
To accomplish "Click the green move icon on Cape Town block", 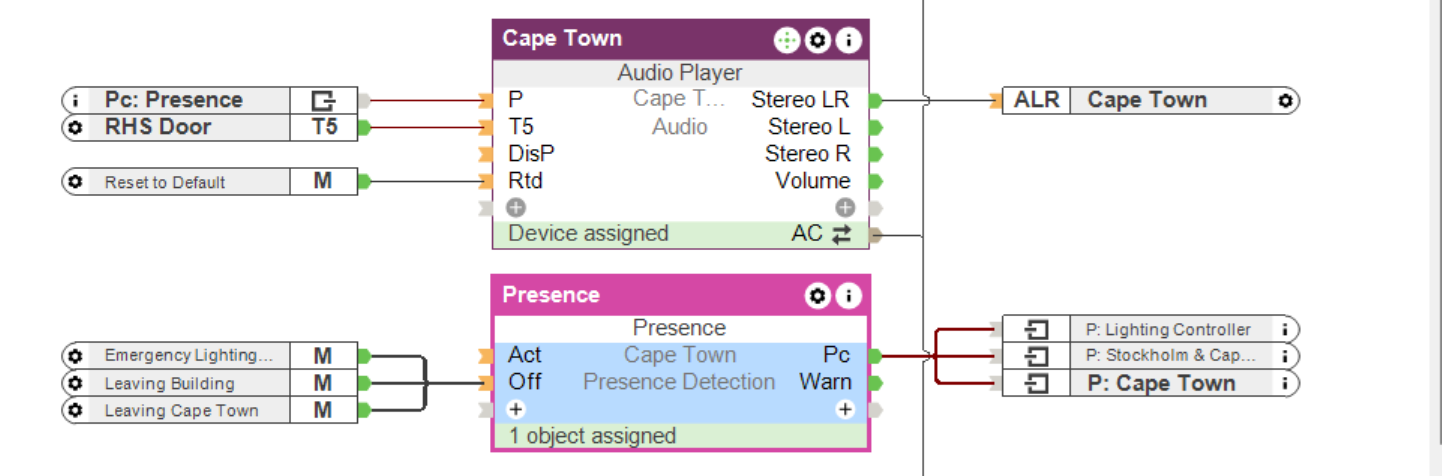I will pos(787,40).
